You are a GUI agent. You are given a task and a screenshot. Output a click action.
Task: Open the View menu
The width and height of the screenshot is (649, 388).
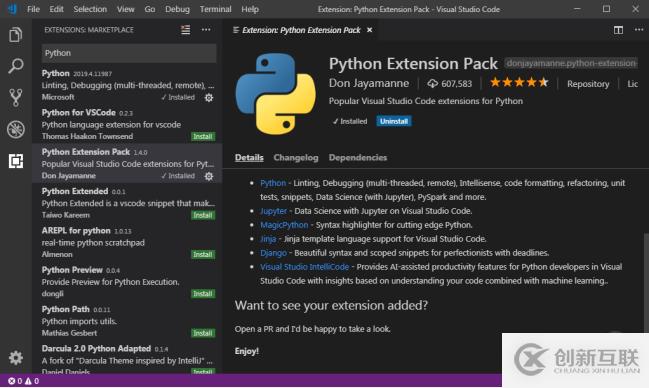click(x=125, y=9)
